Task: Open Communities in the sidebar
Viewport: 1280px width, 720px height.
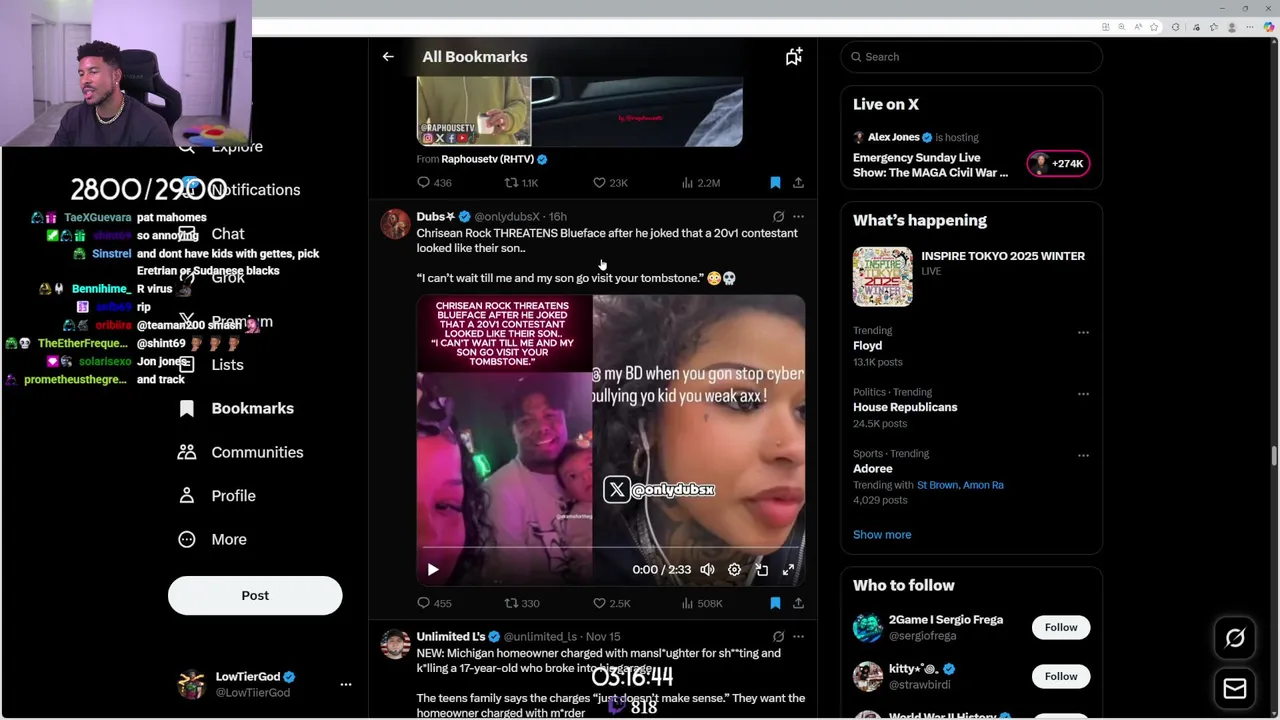Action: coord(240,452)
